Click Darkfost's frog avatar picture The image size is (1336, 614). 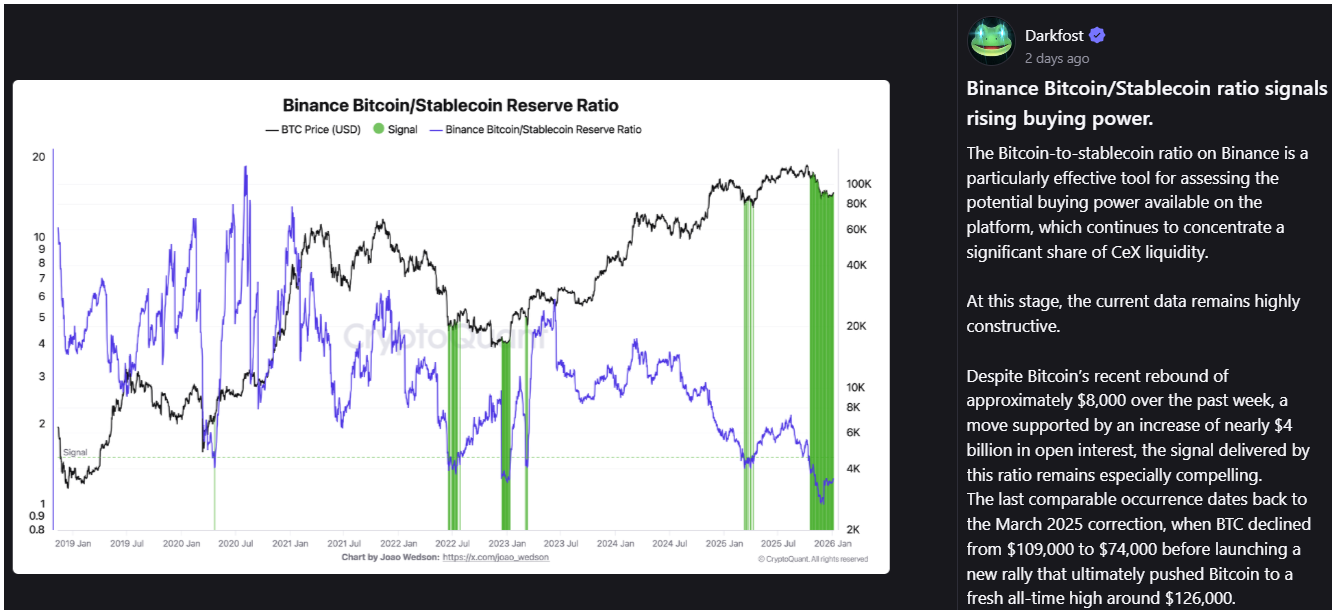click(x=991, y=43)
